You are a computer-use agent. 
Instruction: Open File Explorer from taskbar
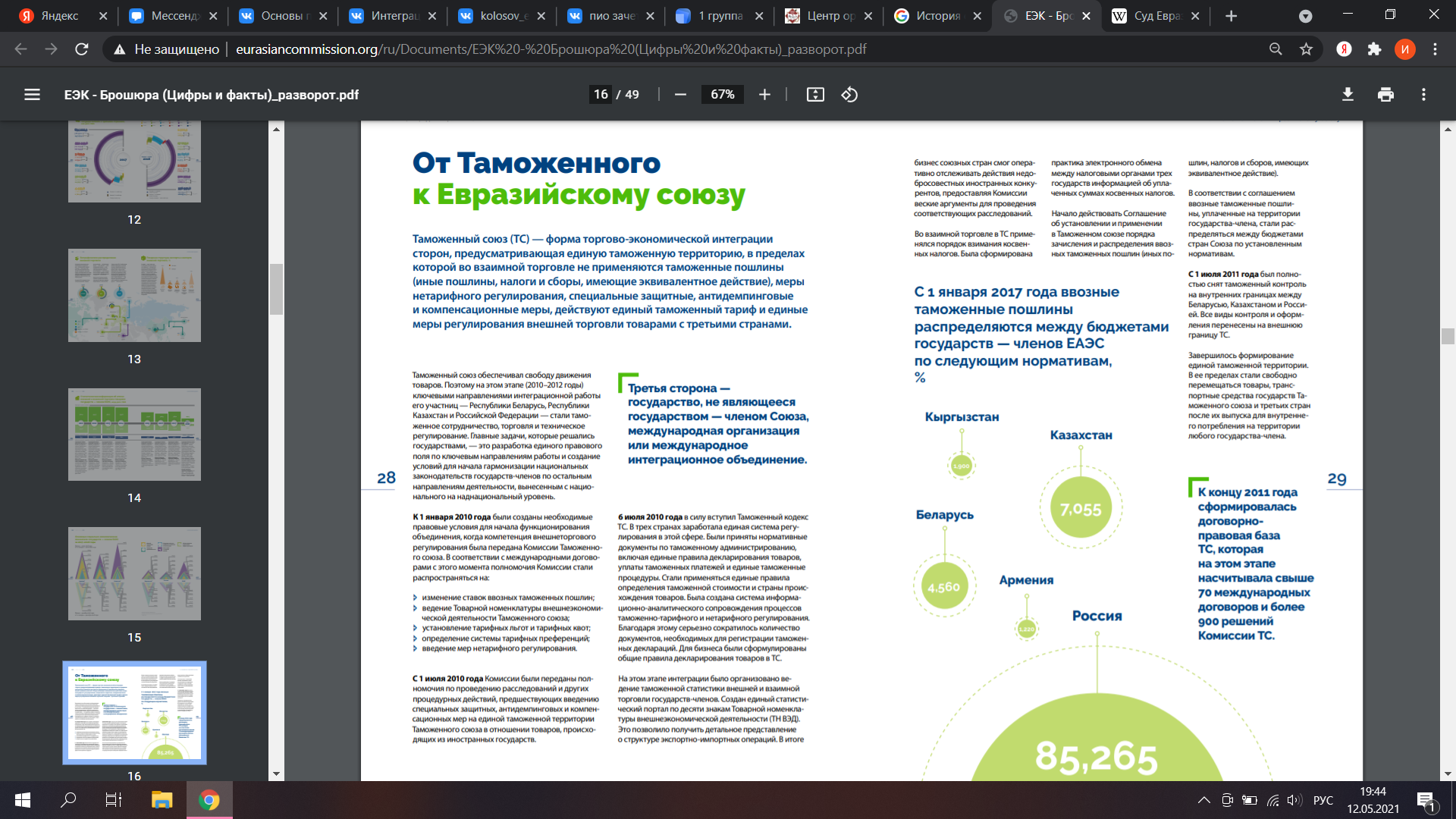(162, 800)
